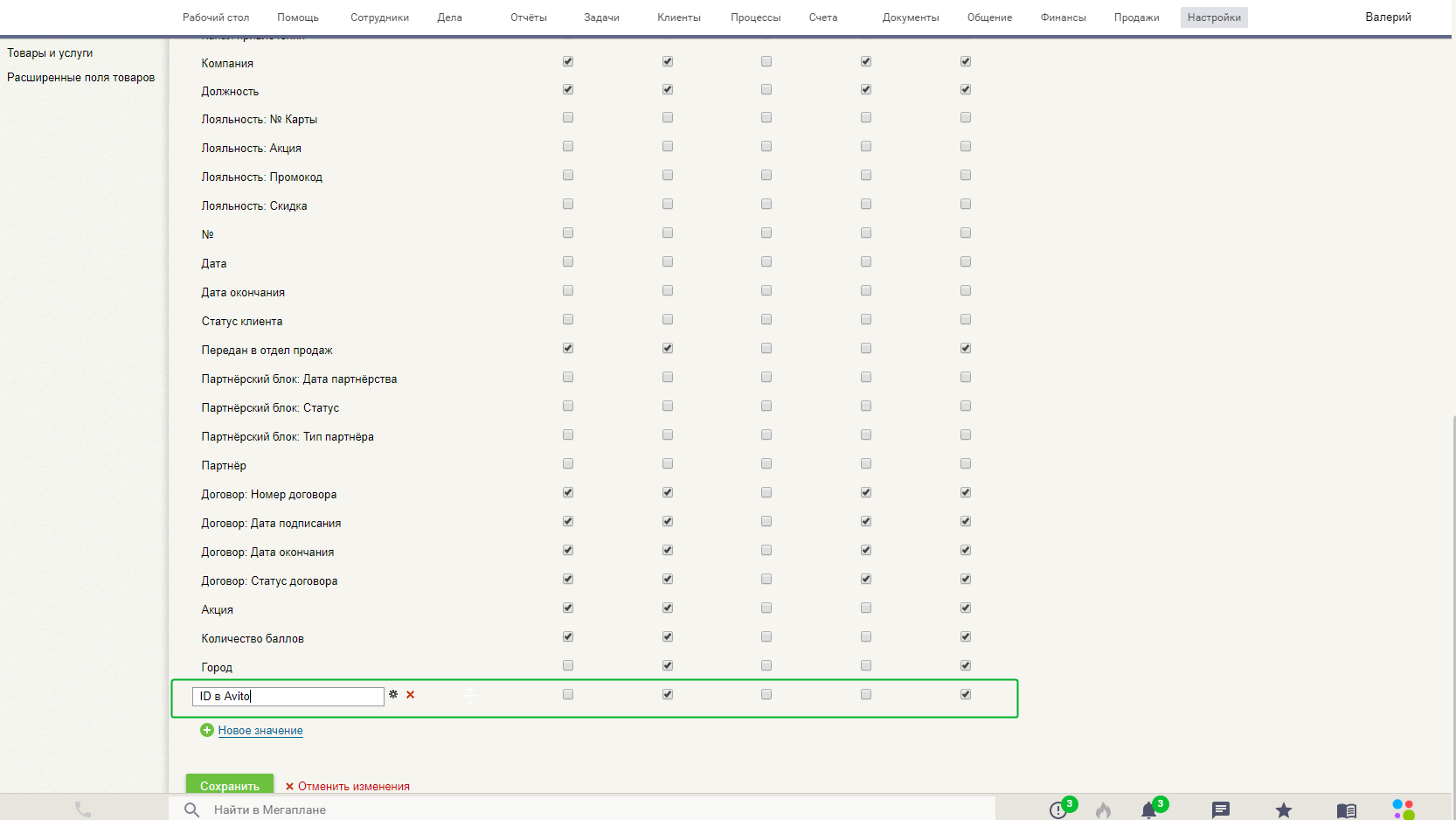Image resolution: width=1456 pixels, height=820 pixels.
Task: Check Статус клиента last-column checkbox
Action: [966, 319]
